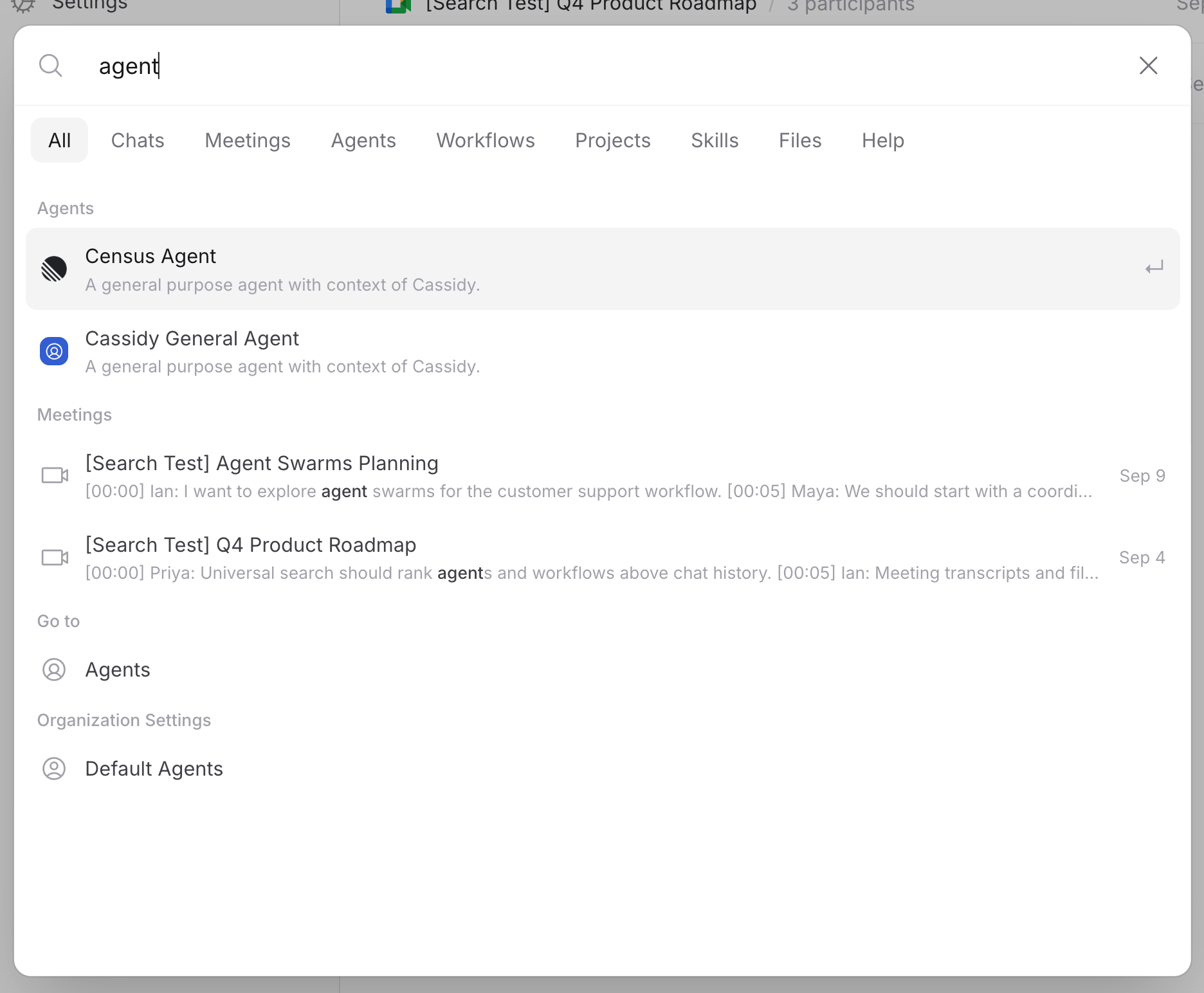Image resolution: width=1204 pixels, height=993 pixels.
Task: Click camera icon for Agent Swarms Planning meeting
Action: (x=55, y=475)
